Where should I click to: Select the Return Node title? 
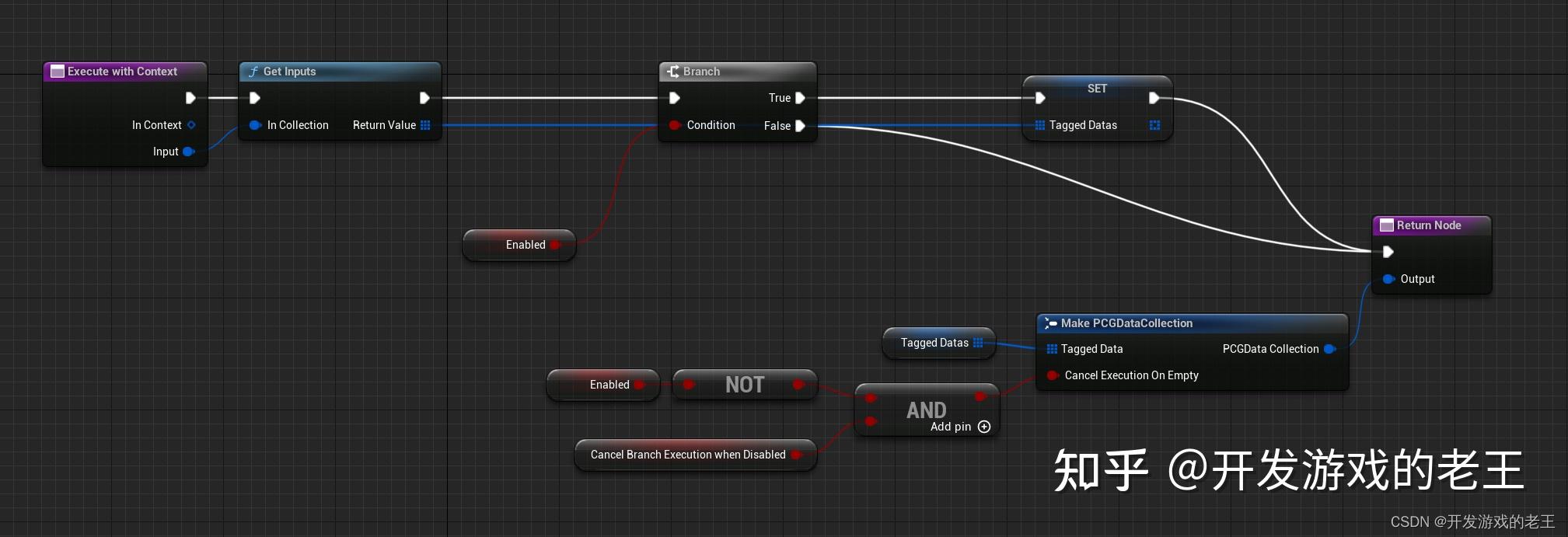click(1429, 225)
